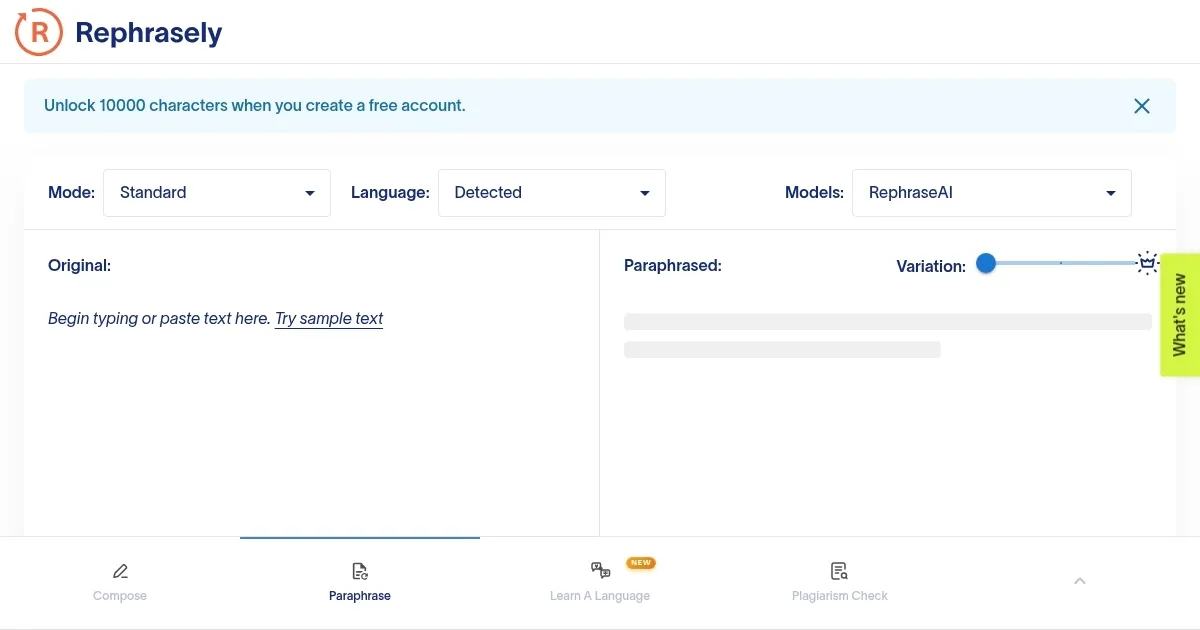Click into the Original text input area
Viewport: 1200px width, 630px height.
pyautogui.click(x=310, y=420)
